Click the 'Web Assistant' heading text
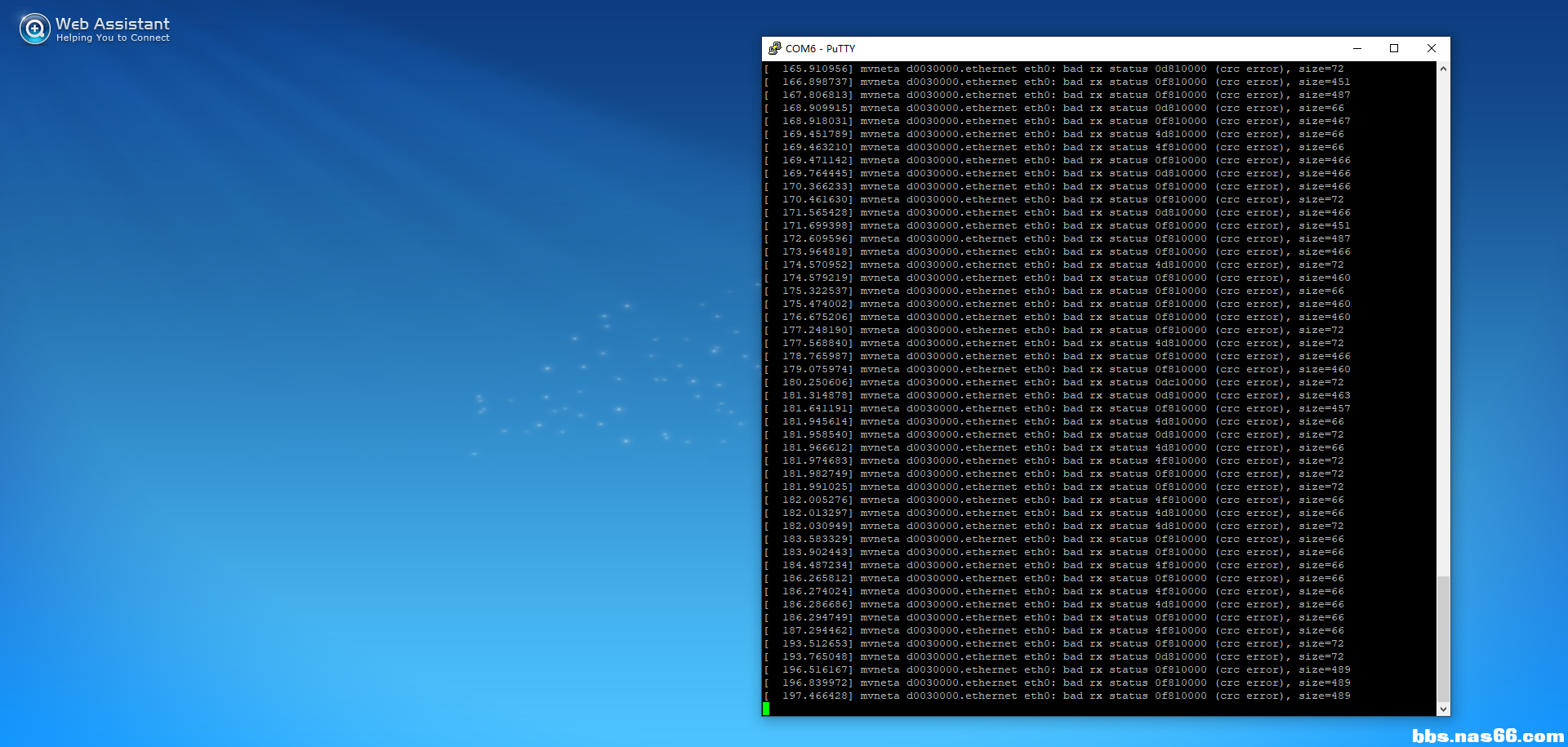1568x747 pixels. [x=113, y=24]
